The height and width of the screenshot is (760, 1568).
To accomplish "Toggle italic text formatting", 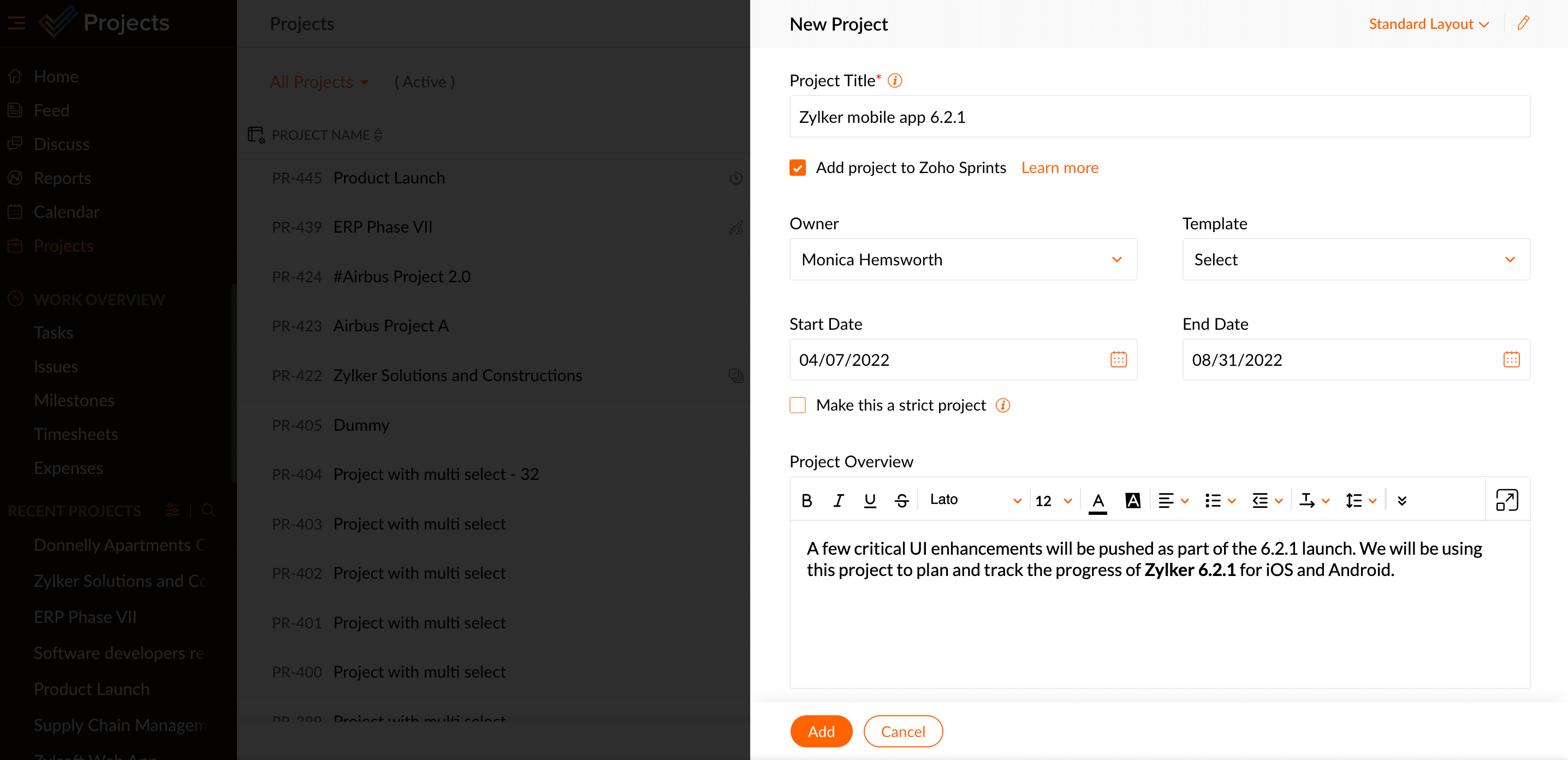I will (x=838, y=500).
